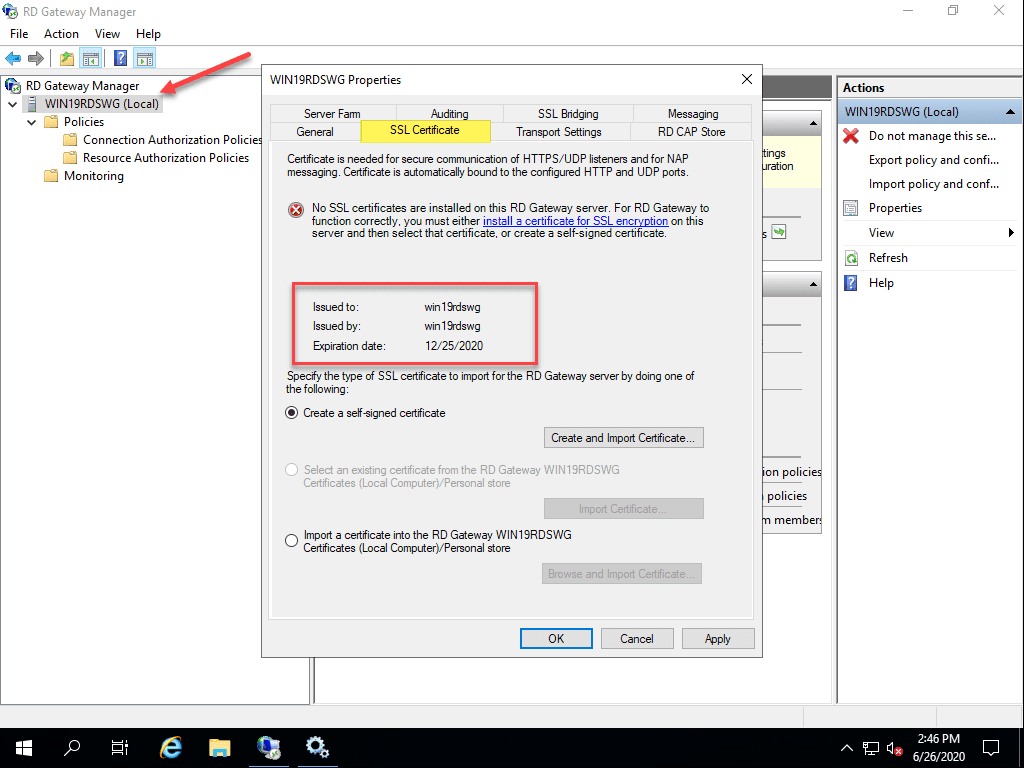Click the Properties icon in Actions pane
Screen dimensions: 1024x768
851,208
